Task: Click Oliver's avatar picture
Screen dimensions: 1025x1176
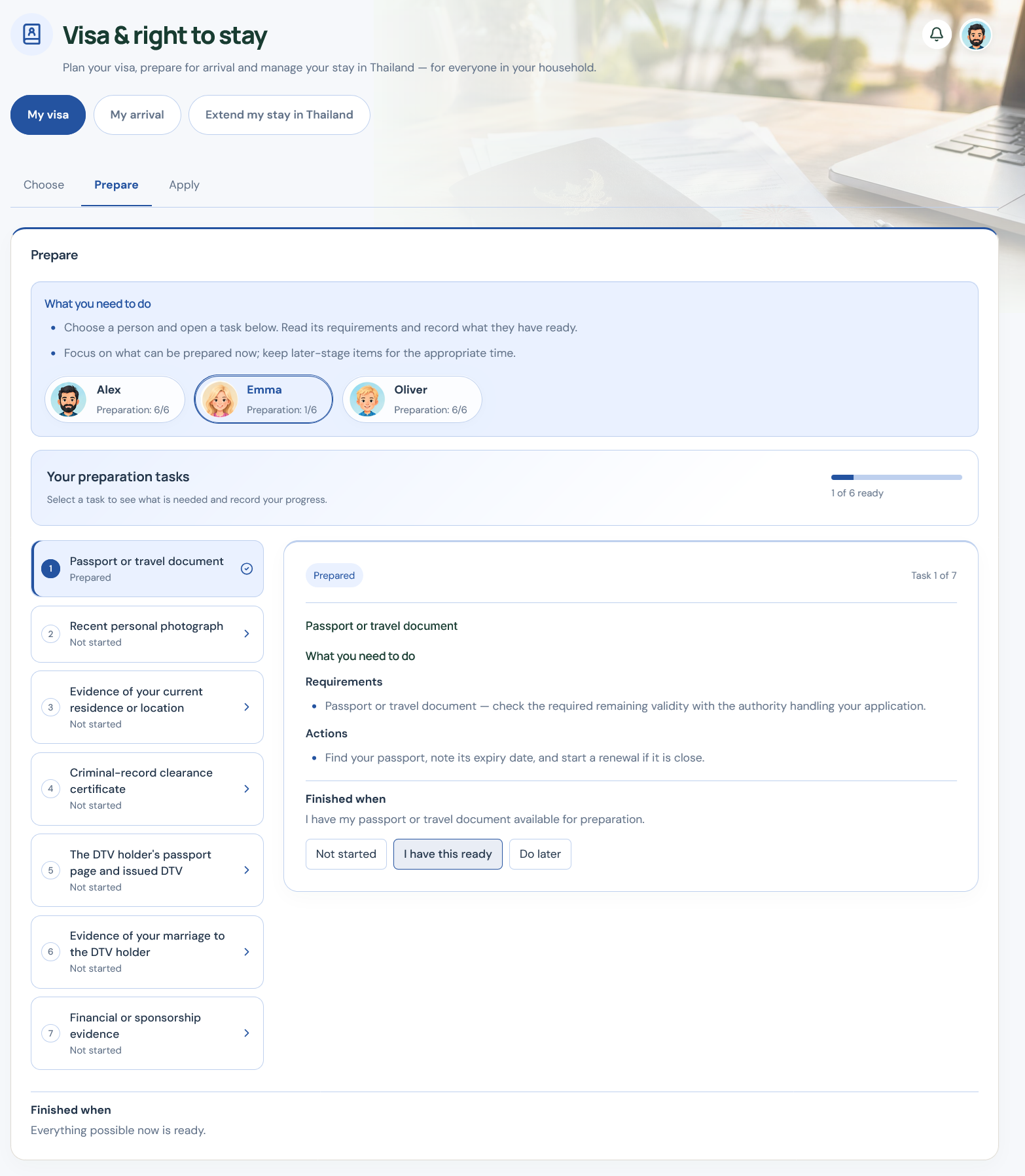Action: 367,399
